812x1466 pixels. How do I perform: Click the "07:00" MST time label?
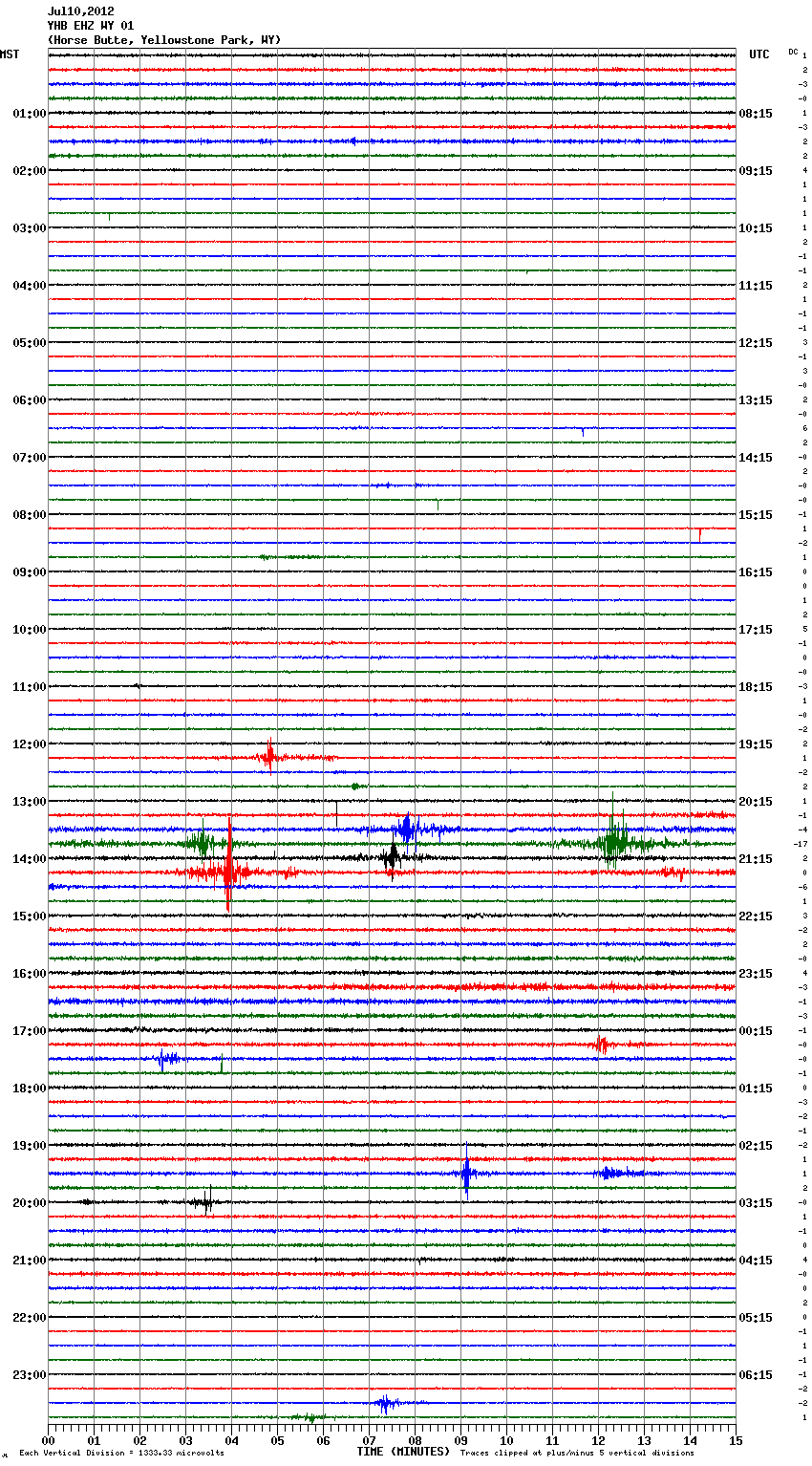(x=29, y=458)
